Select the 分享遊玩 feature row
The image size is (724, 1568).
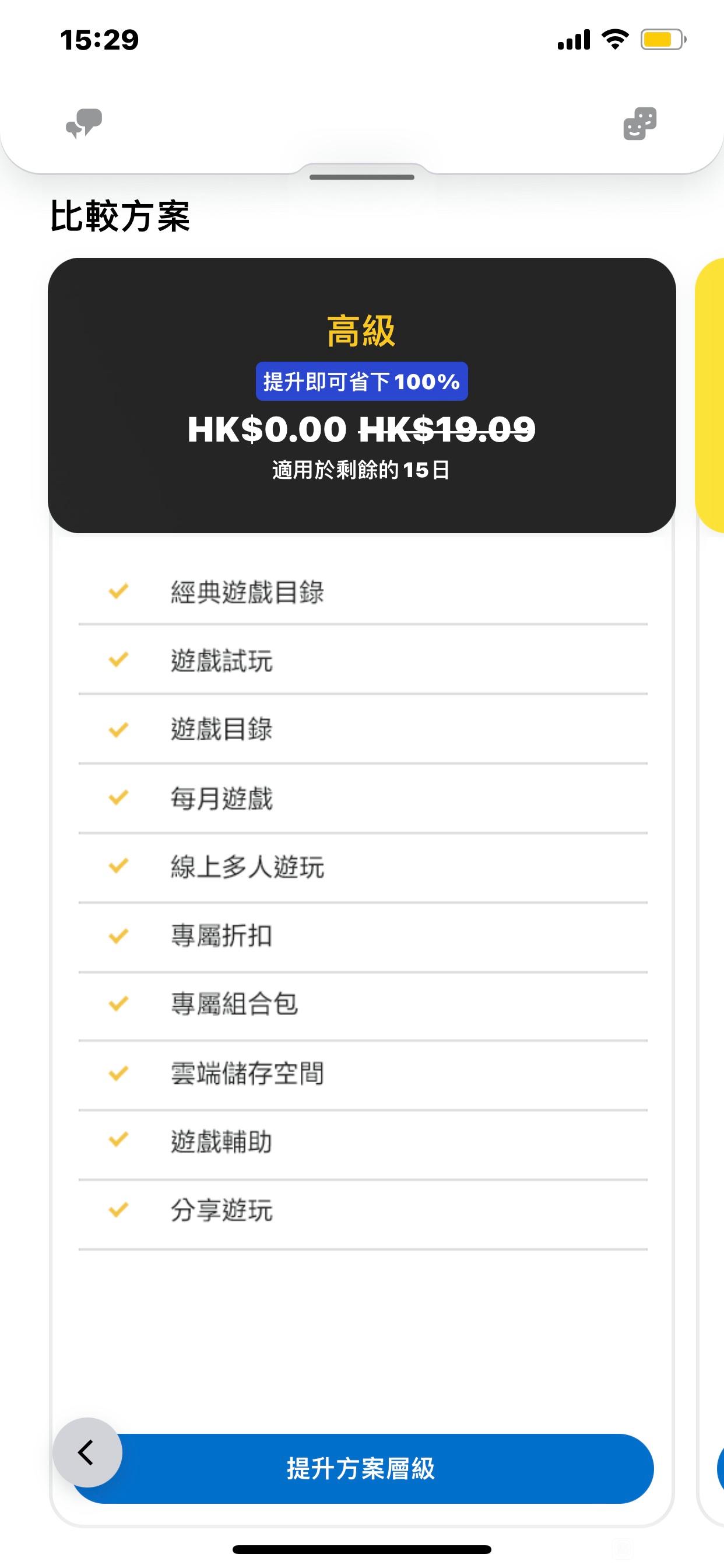[363, 1210]
